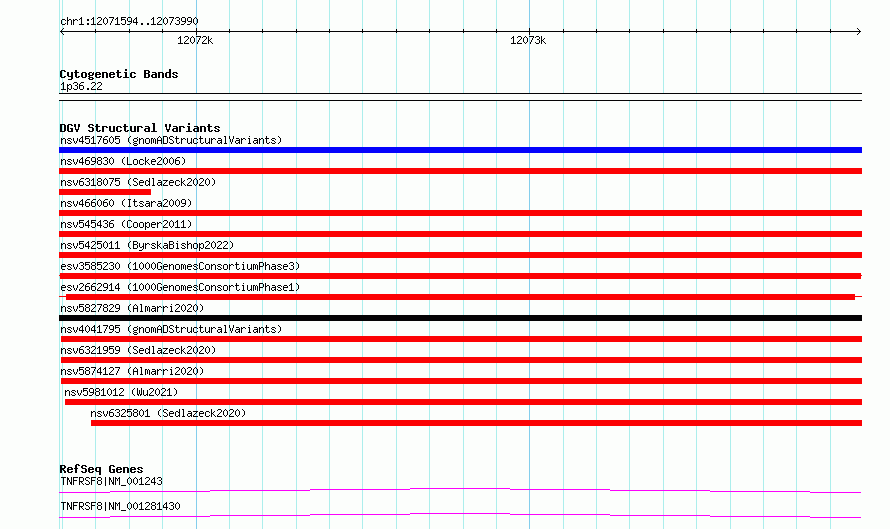Click the left arrow on the coordinate ruler
The image size is (890, 529).
coord(62,31)
